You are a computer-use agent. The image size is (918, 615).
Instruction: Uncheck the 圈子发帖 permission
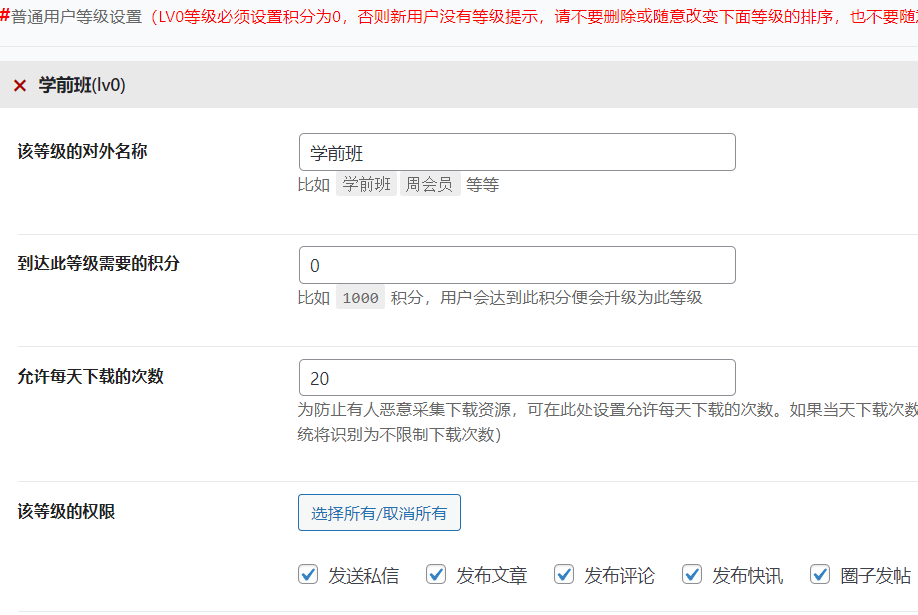[820, 575]
